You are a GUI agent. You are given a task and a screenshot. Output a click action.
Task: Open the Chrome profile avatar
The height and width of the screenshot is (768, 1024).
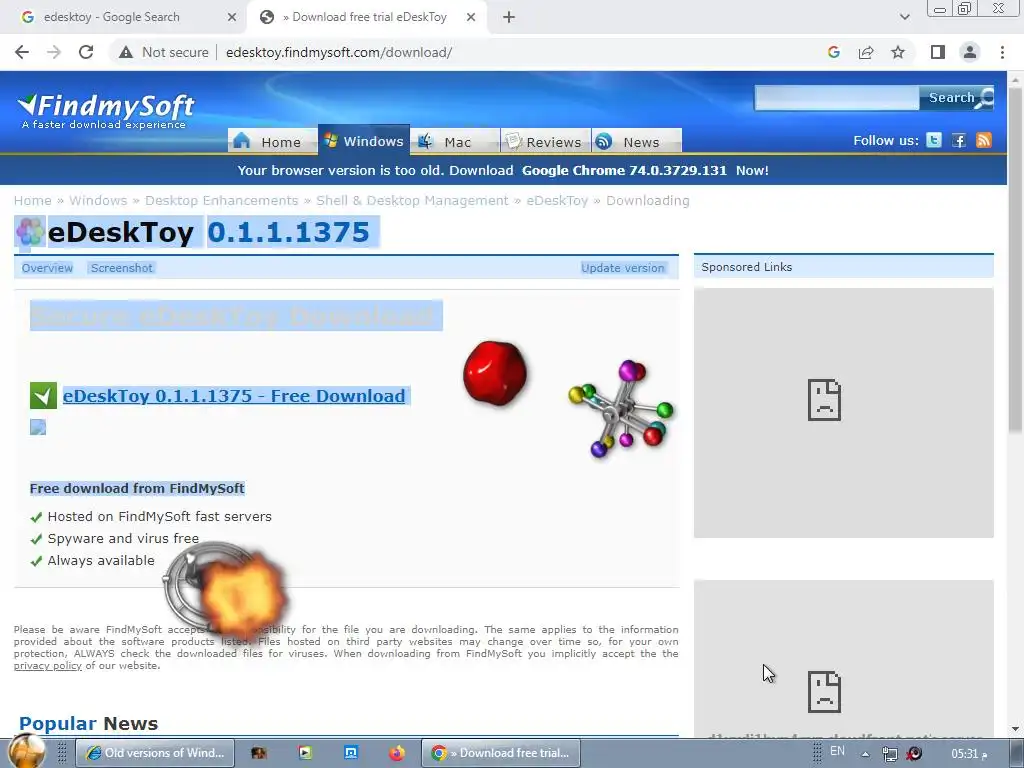coord(970,52)
